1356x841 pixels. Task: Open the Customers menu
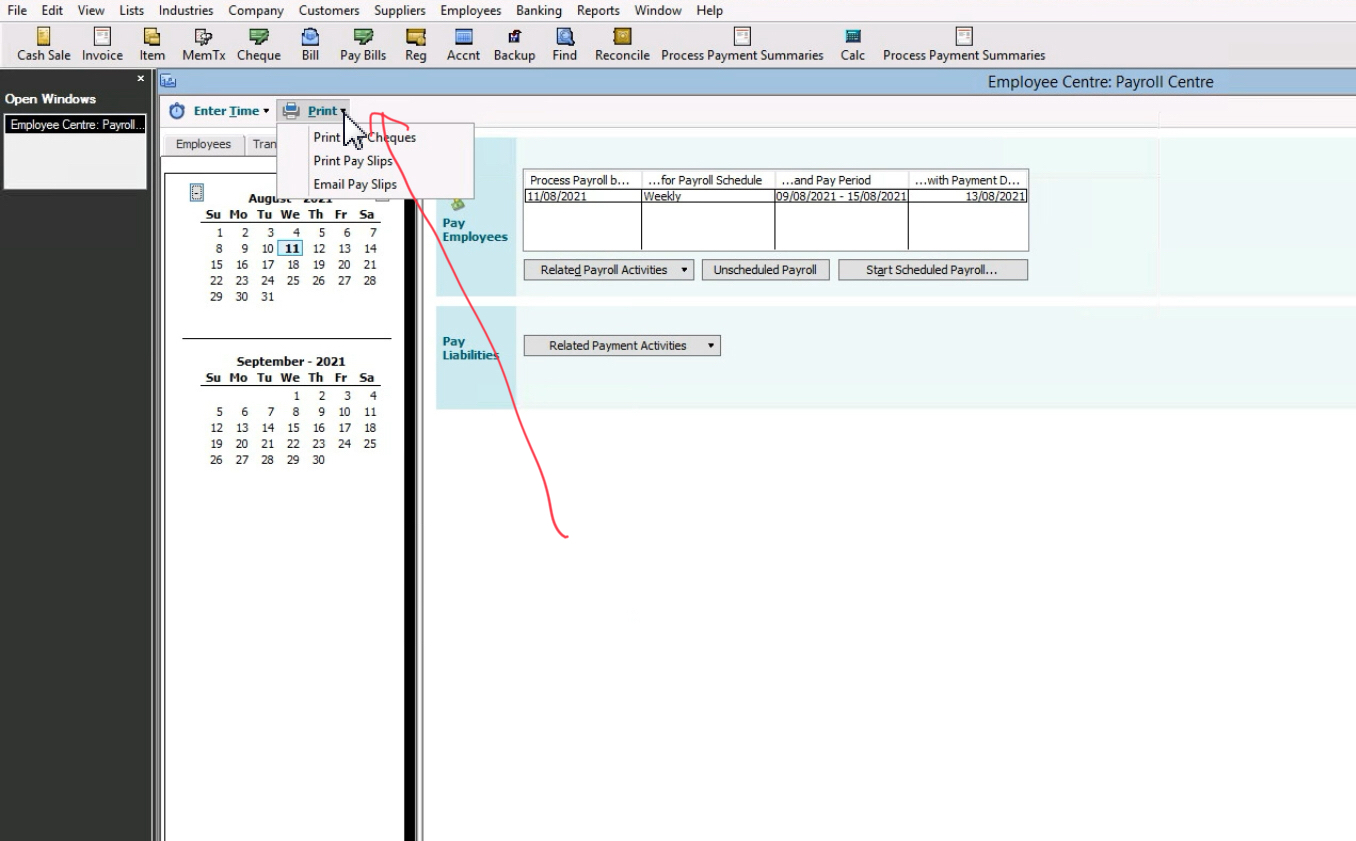coord(329,10)
